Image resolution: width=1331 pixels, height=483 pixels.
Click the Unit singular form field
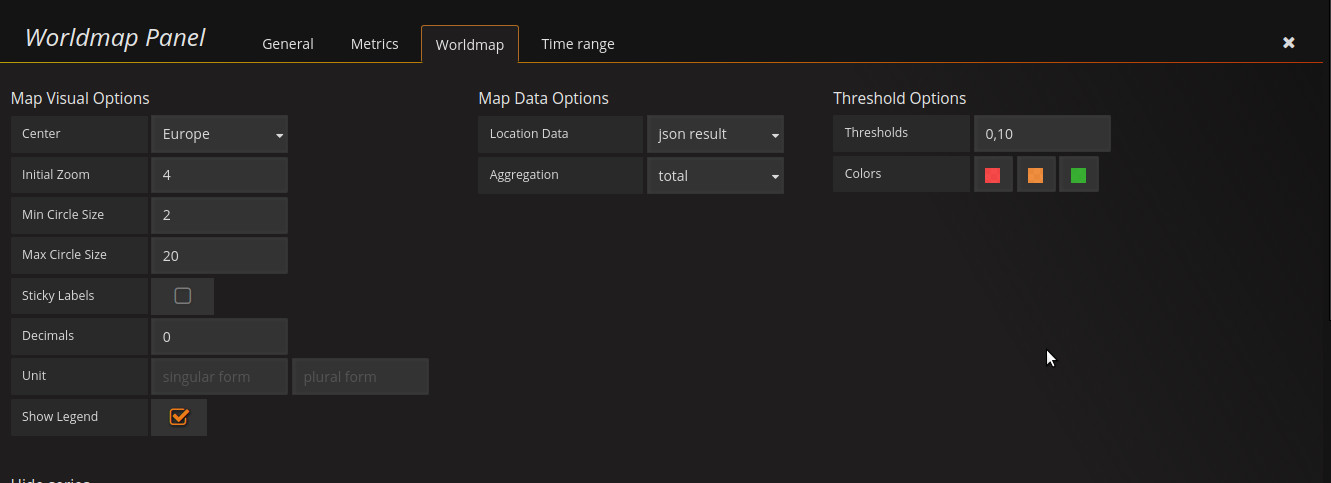(219, 376)
